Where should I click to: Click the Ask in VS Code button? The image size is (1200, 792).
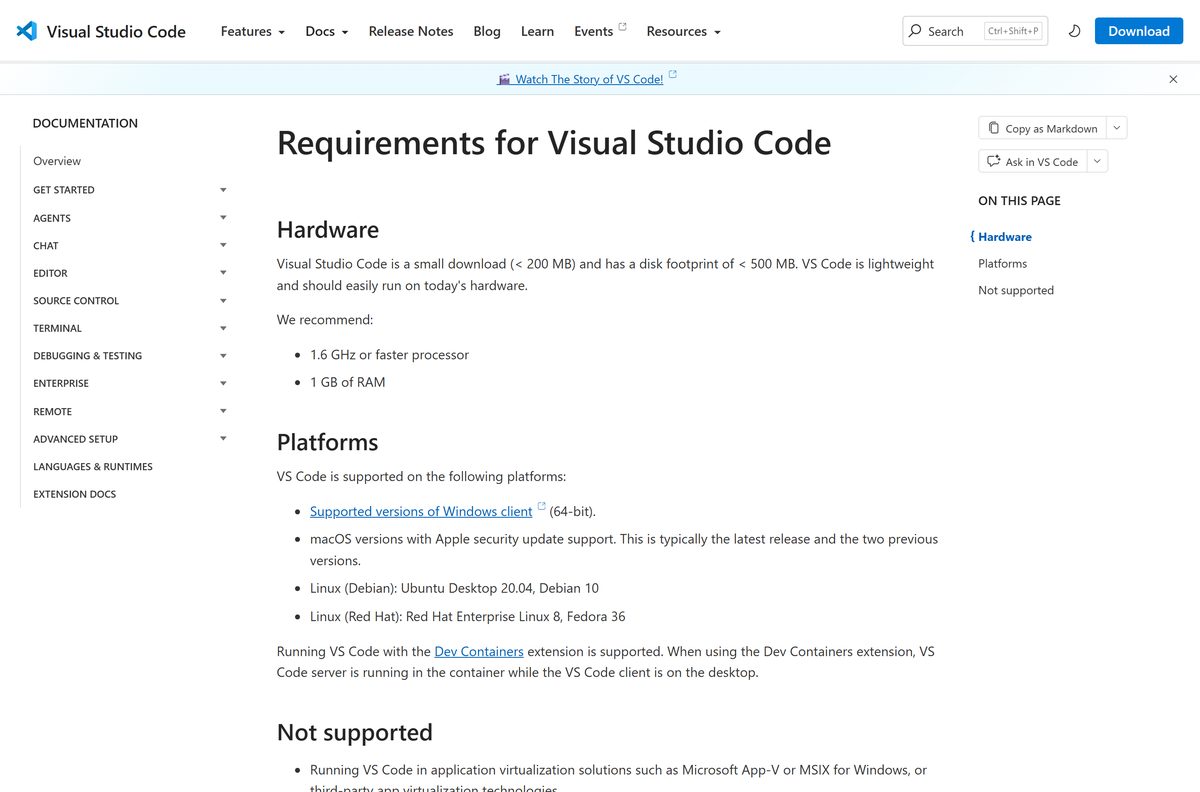coord(1032,161)
